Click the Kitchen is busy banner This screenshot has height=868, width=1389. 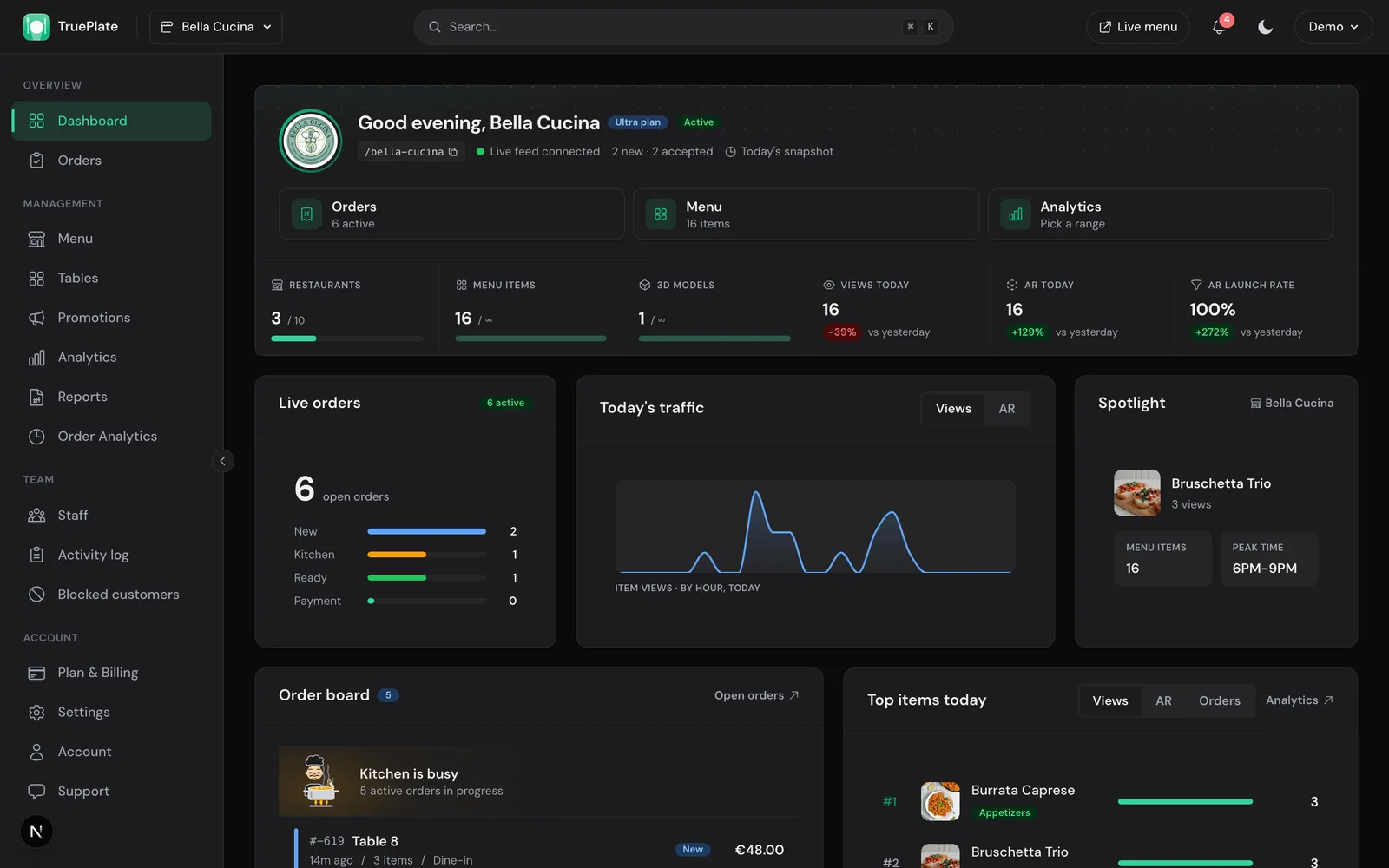pyautogui.click(x=538, y=781)
